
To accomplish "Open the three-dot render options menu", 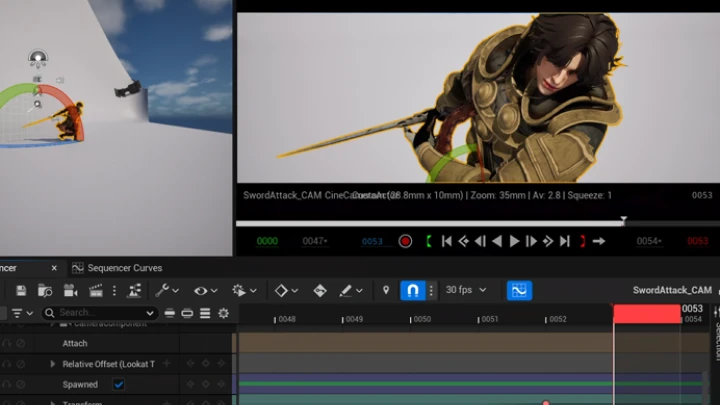I will [x=114, y=290].
